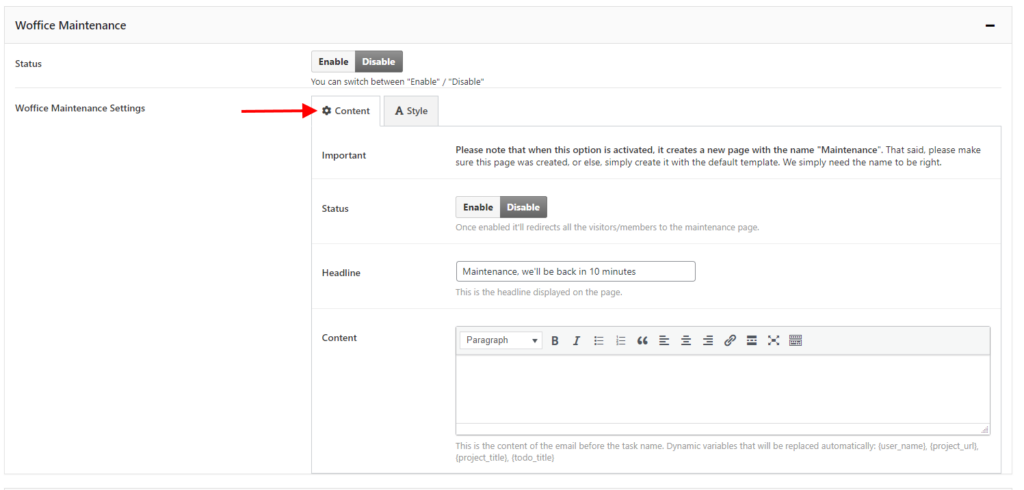
Task: Align text to the right
Action: tap(708, 341)
